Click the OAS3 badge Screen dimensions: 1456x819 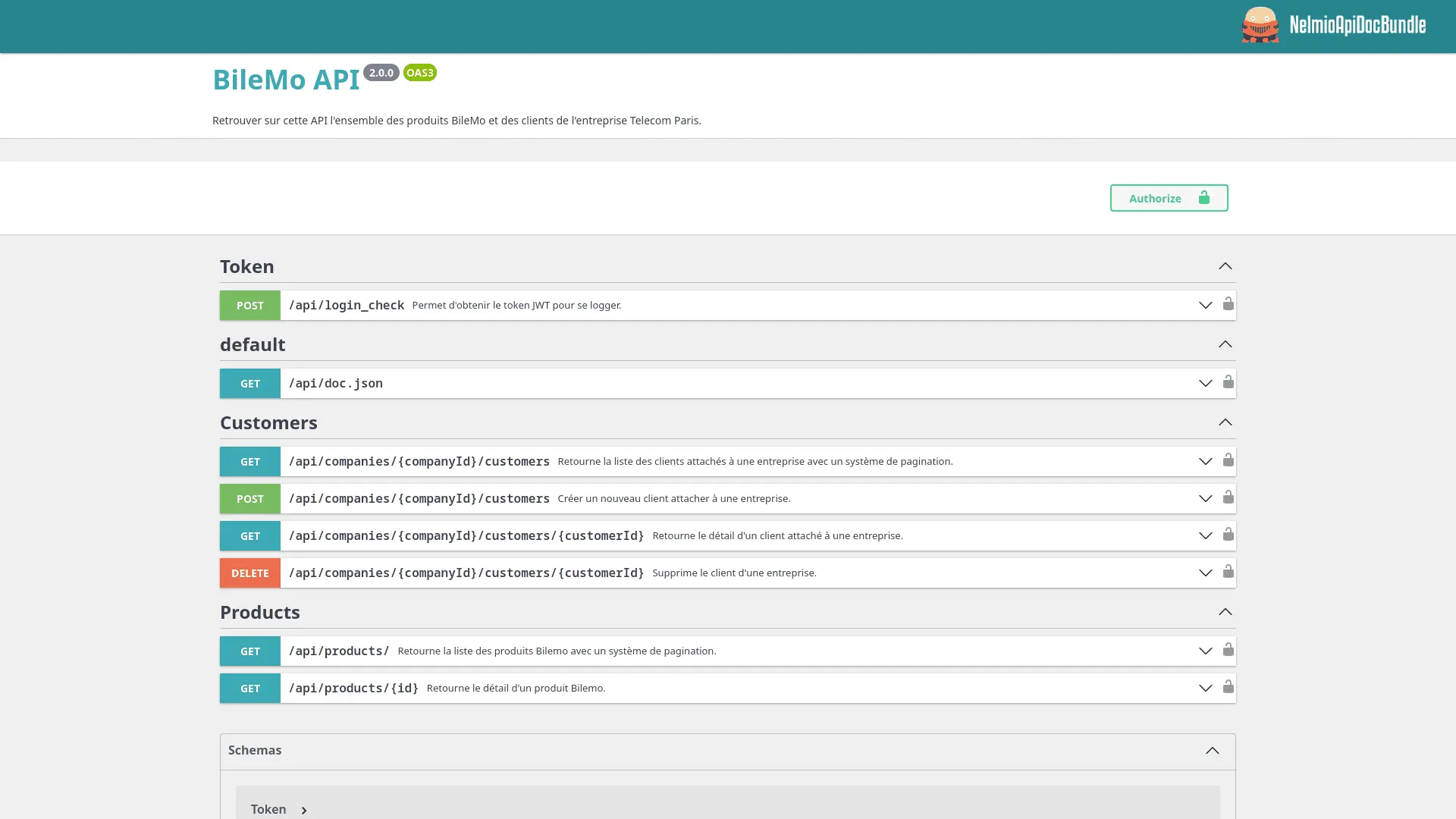419,73
